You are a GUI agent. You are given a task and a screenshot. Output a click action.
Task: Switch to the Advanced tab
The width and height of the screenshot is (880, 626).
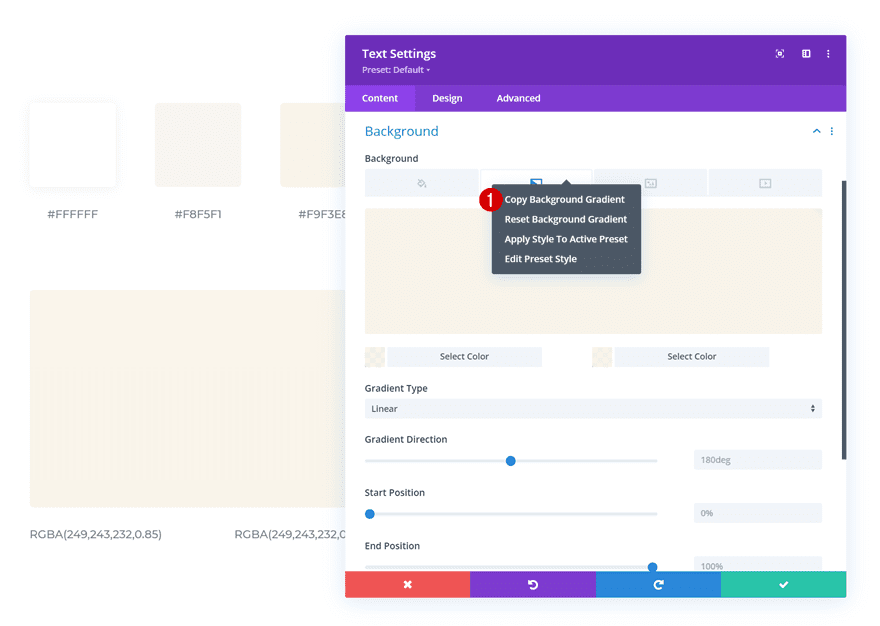click(x=518, y=98)
